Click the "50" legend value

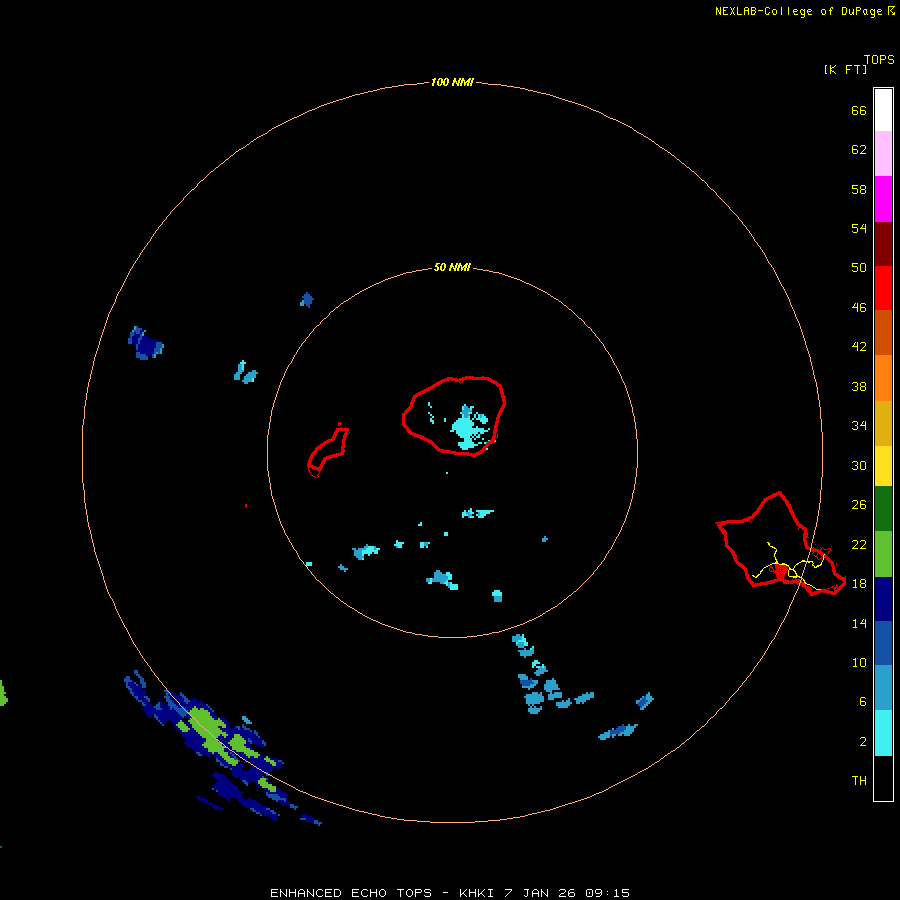tap(859, 267)
